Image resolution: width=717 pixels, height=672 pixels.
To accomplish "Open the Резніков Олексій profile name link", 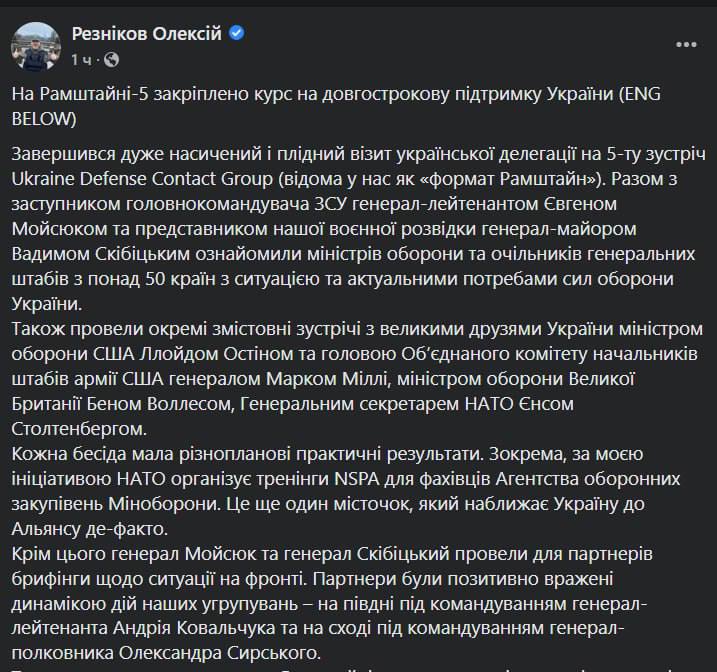I will (147, 34).
